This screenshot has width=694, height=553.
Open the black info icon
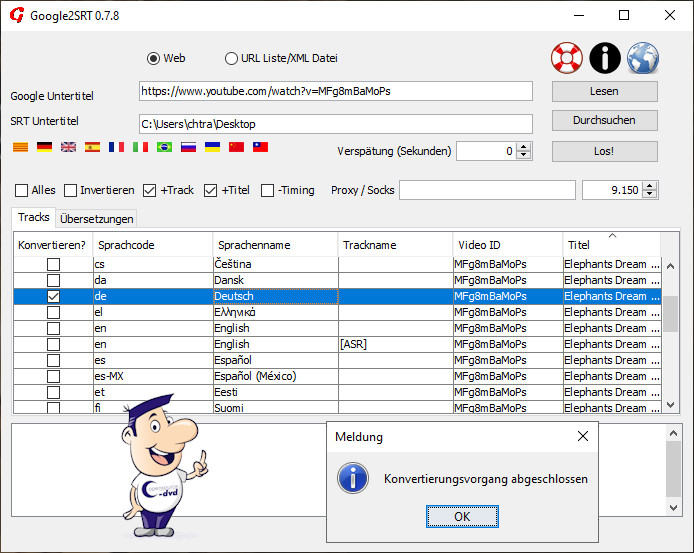pyautogui.click(x=605, y=58)
